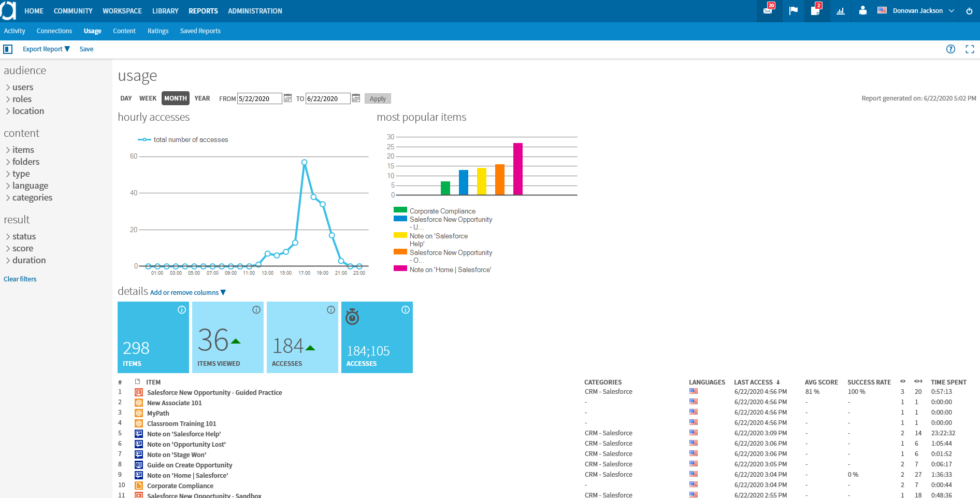Viewport: 980px width, 498px height.
Task: Click the Clear filters link
Action: [20, 278]
